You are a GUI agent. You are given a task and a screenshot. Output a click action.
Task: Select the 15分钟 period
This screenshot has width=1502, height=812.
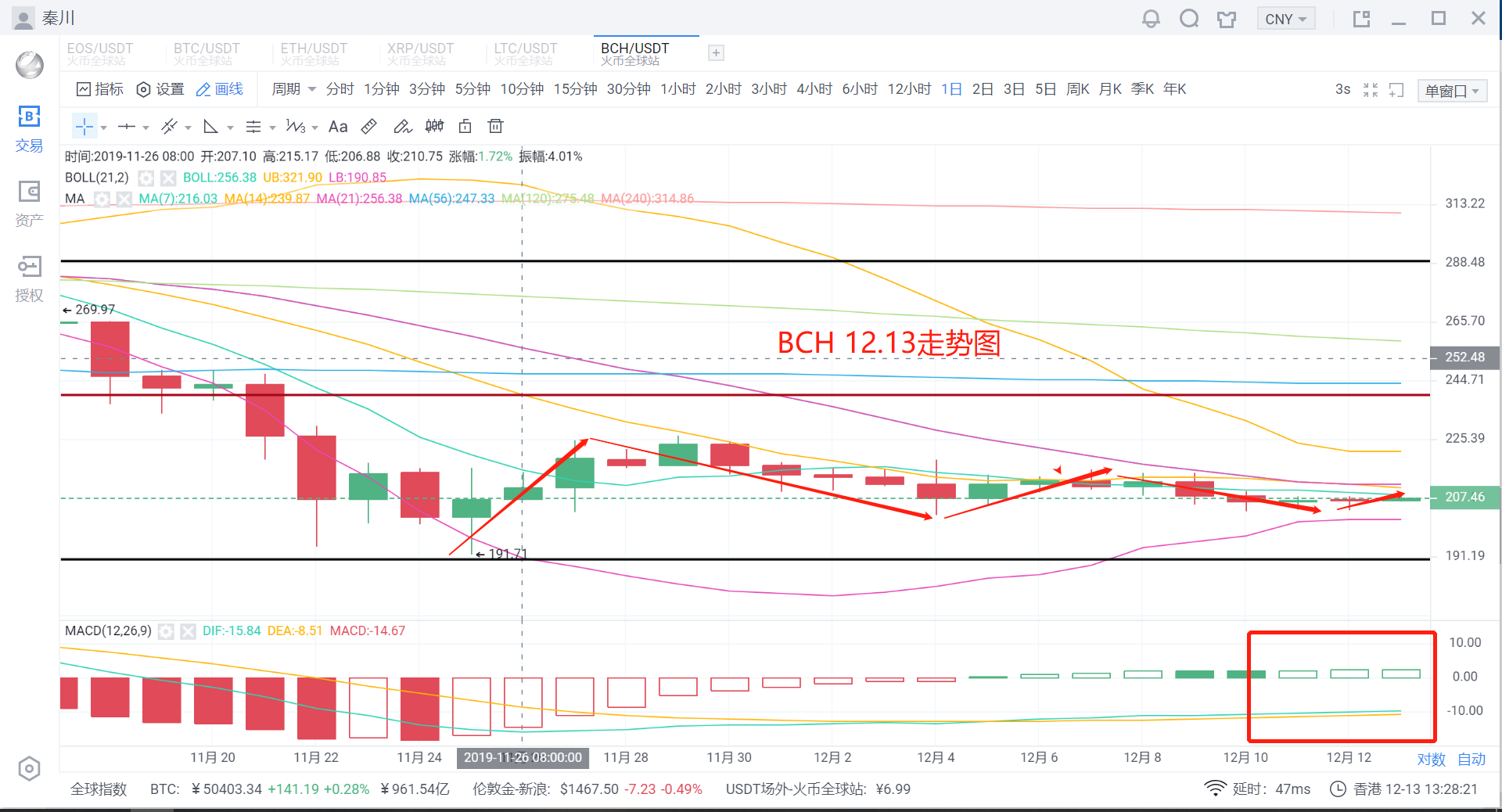click(x=576, y=89)
